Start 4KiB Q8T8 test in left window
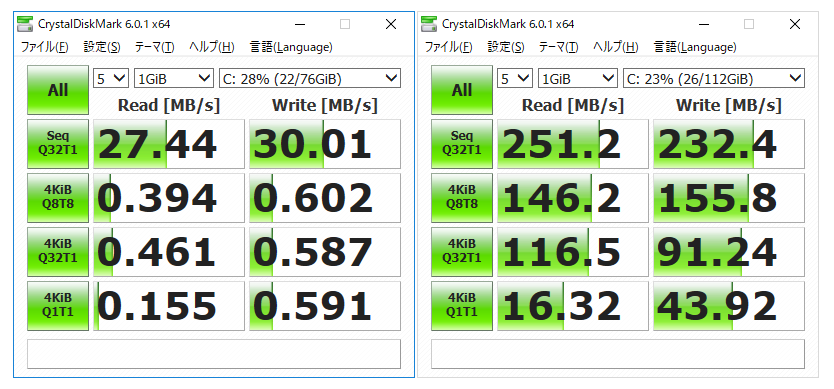This screenshot has height=389, width=834. (58, 197)
